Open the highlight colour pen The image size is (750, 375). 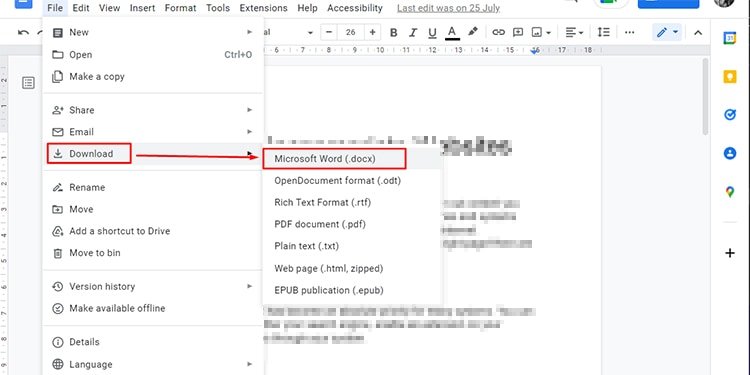[473, 32]
